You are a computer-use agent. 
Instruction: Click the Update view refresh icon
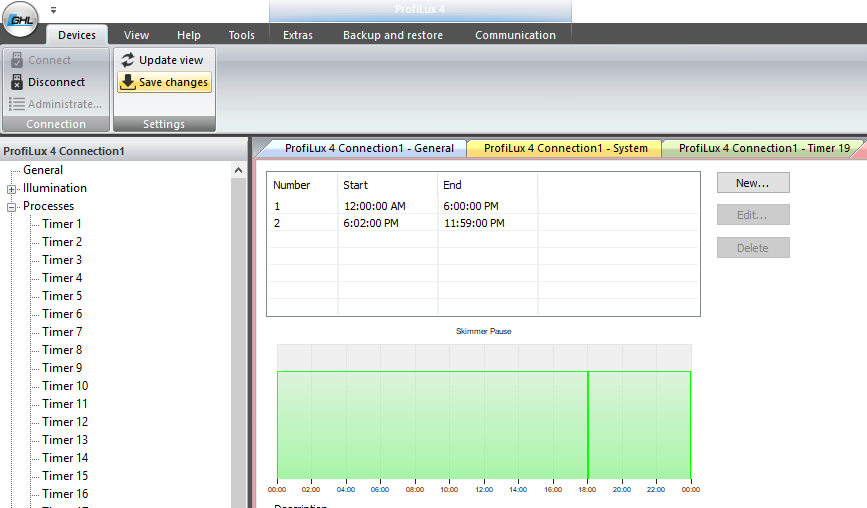128,60
